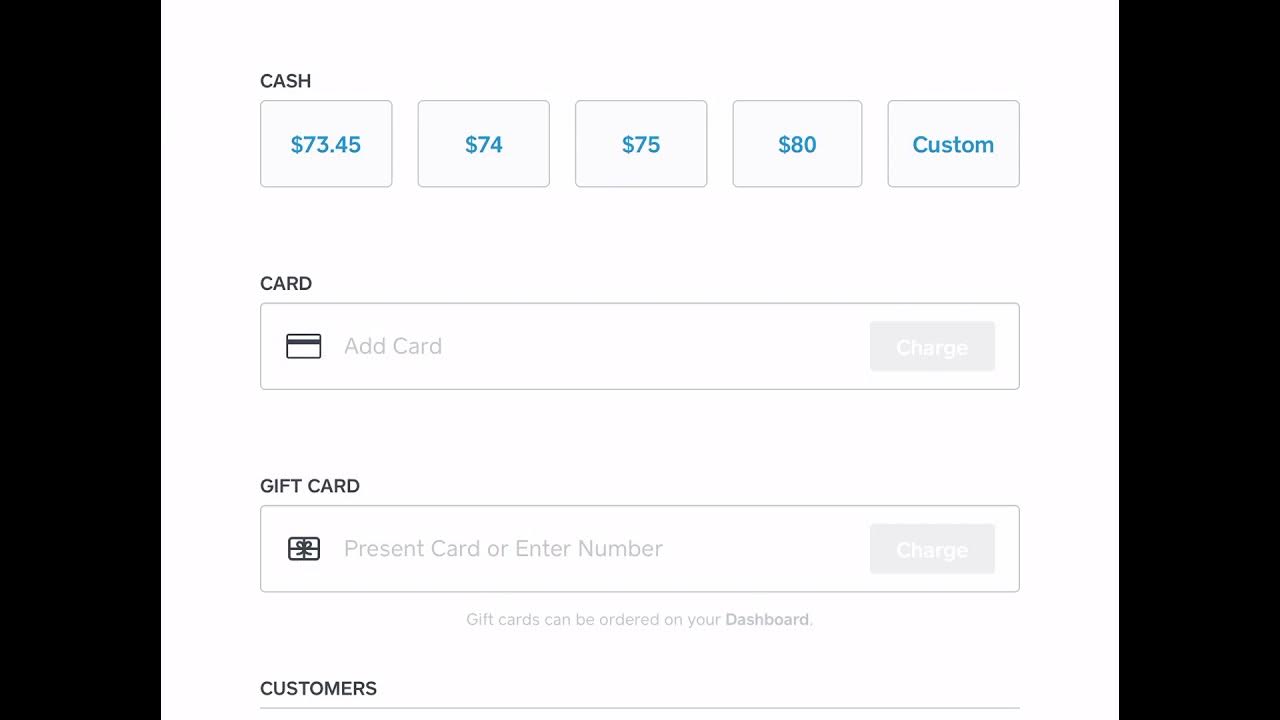Click the CUSTOMERS section heading
The width and height of the screenshot is (1280, 720).
318,689
